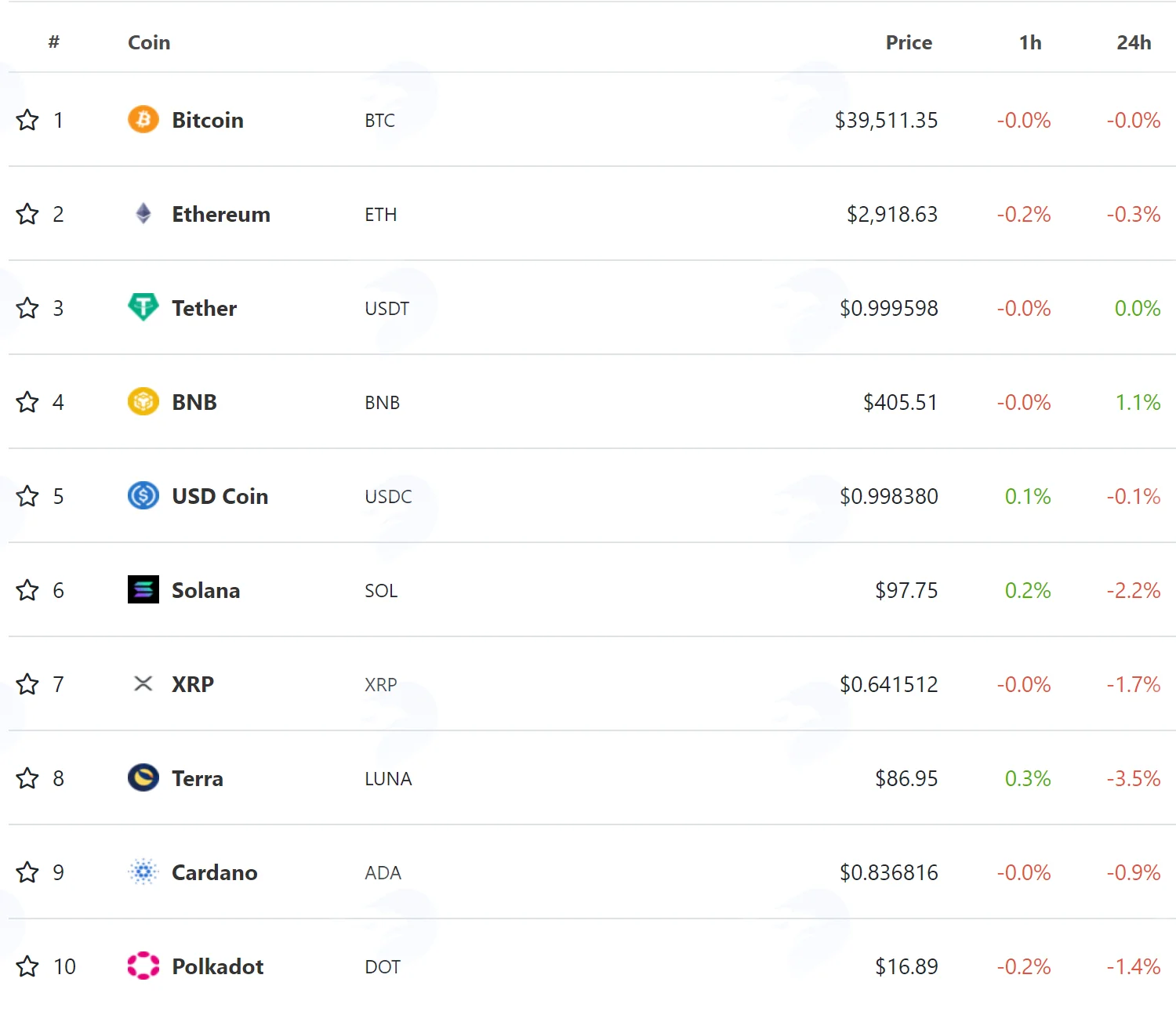
Task: Open the Cardano coin name link
Action: click(215, 872)
